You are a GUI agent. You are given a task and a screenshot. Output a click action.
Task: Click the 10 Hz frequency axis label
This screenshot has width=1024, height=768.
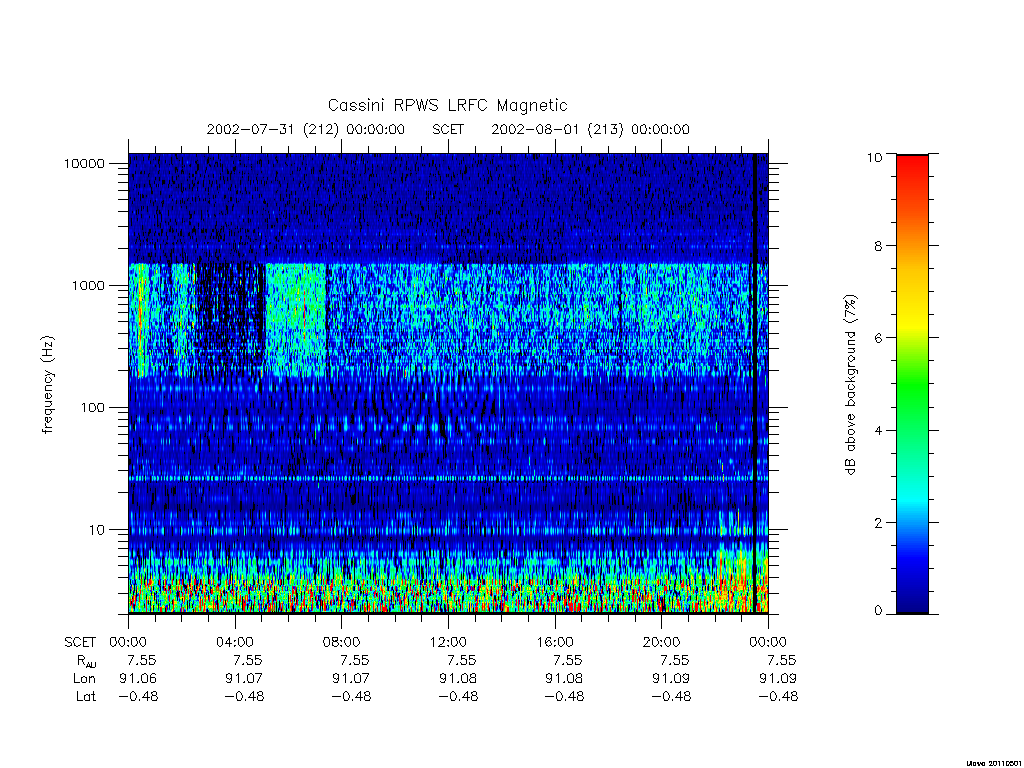(x=97, y=530)
